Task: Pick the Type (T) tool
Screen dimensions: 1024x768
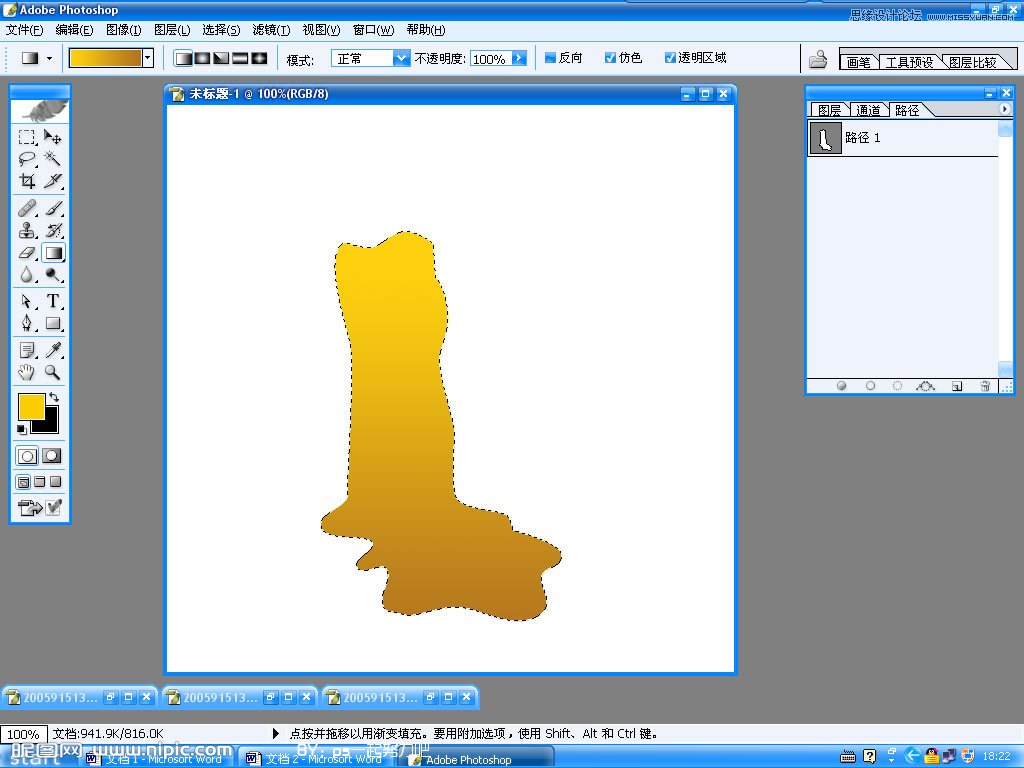Action: coord(53,301)
